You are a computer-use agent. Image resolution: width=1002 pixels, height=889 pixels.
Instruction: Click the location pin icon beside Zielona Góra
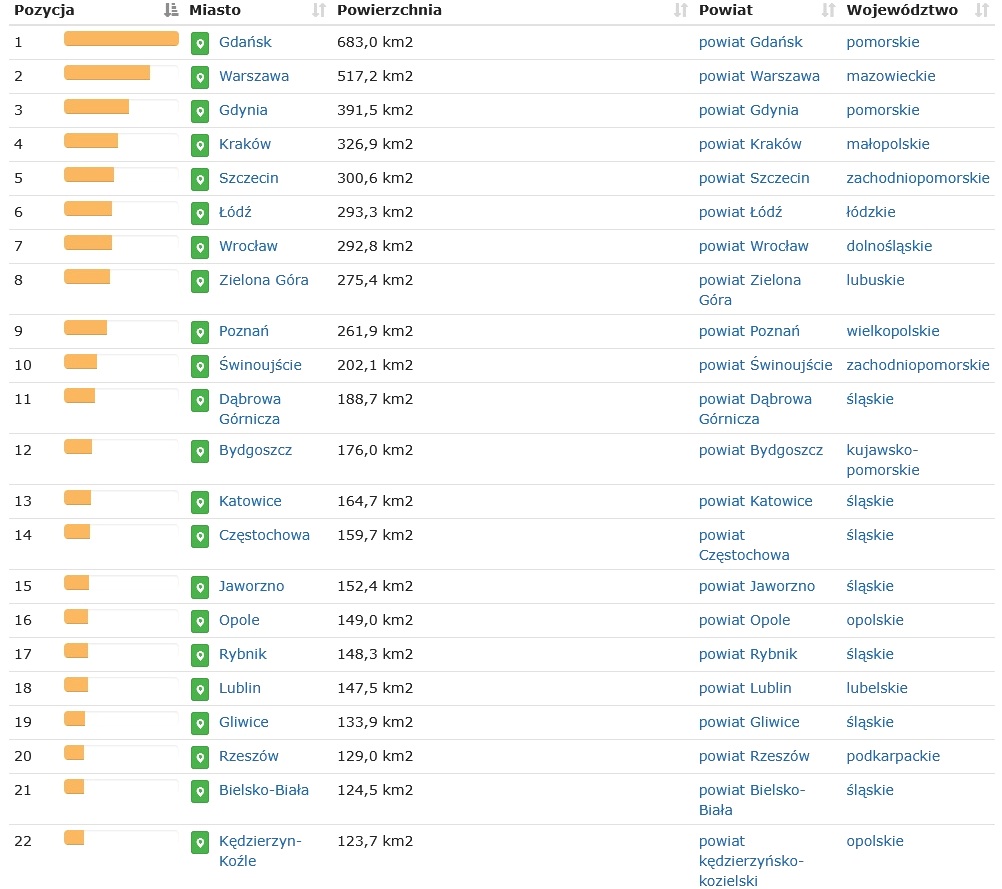[x=200, y=281]
